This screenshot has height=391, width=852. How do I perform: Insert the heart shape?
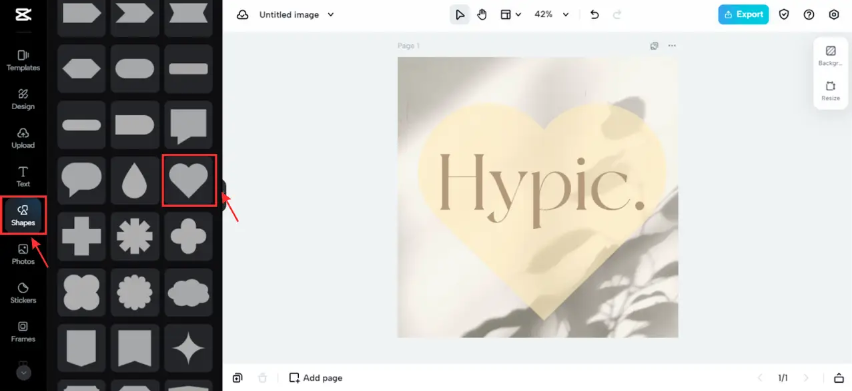tap(188, 180)
